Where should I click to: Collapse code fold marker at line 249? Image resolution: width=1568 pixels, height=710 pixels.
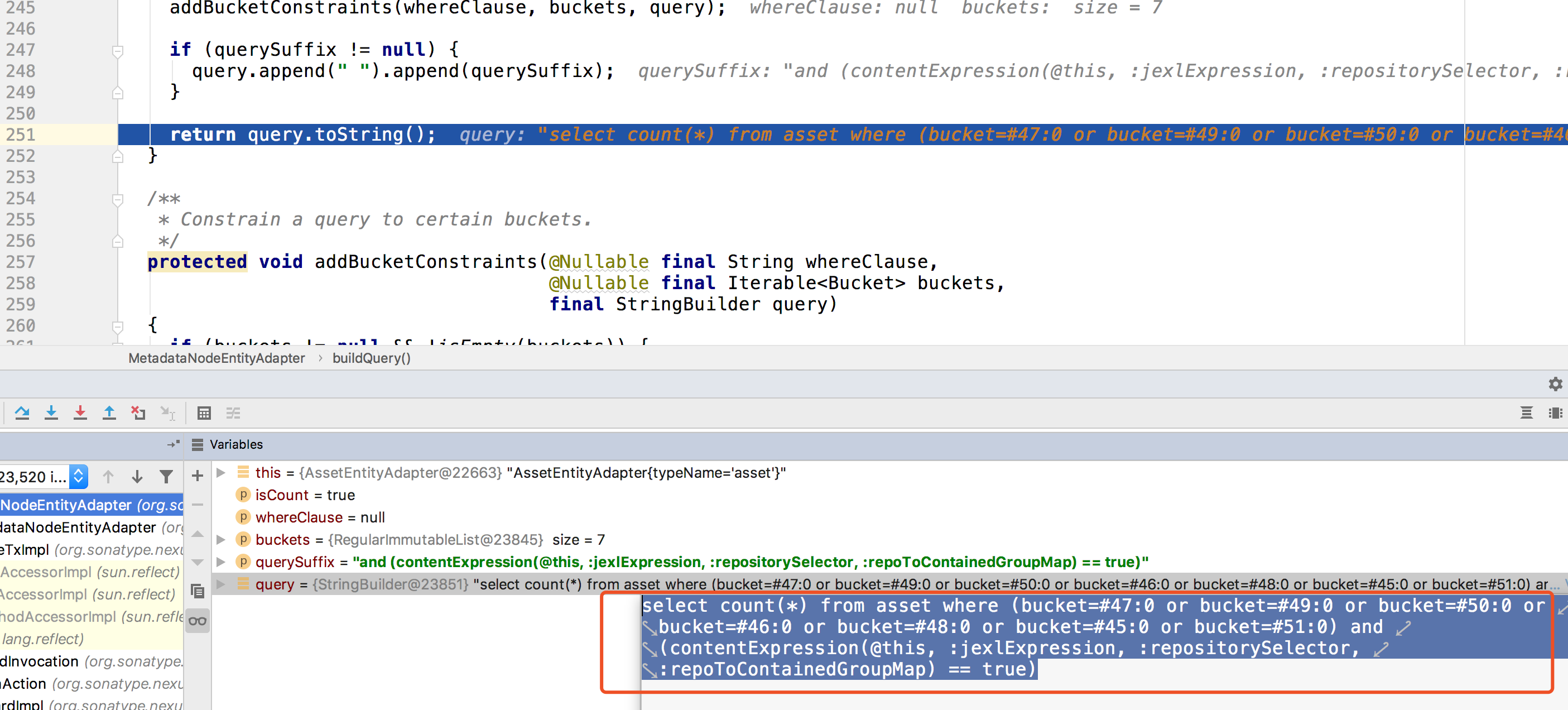[118, 93]
